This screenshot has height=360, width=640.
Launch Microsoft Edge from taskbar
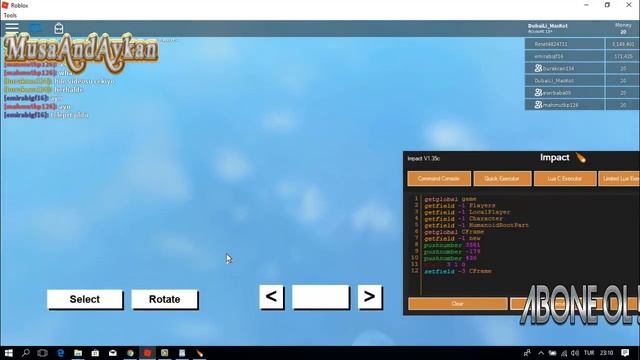[x=60, y=353]
